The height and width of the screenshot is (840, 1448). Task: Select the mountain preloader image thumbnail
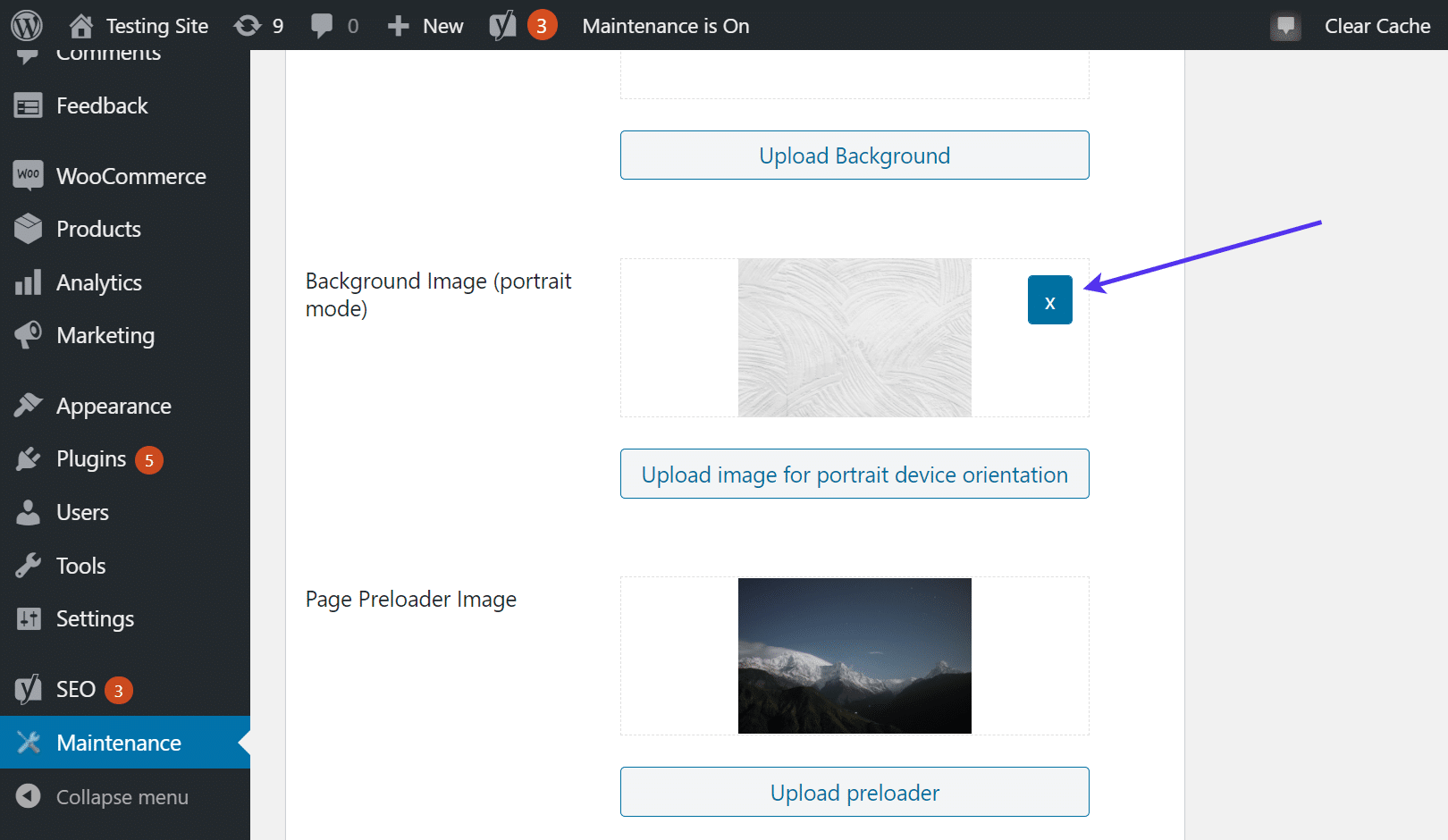(x=854, y=656)
